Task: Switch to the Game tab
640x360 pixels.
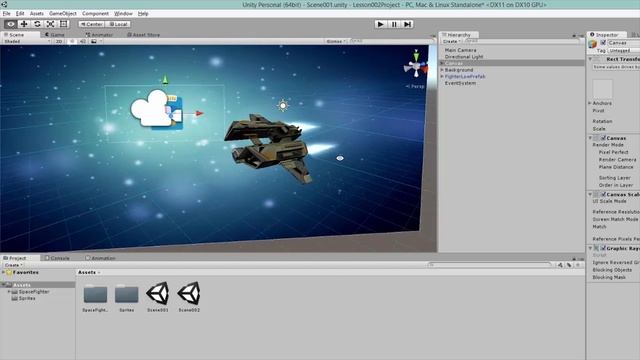Action: (55, 35)
